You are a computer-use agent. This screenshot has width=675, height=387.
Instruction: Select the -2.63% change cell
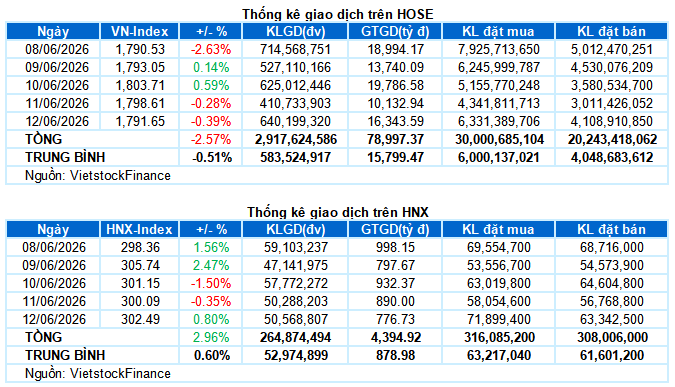pyautogui.click(x=211, y=50)
